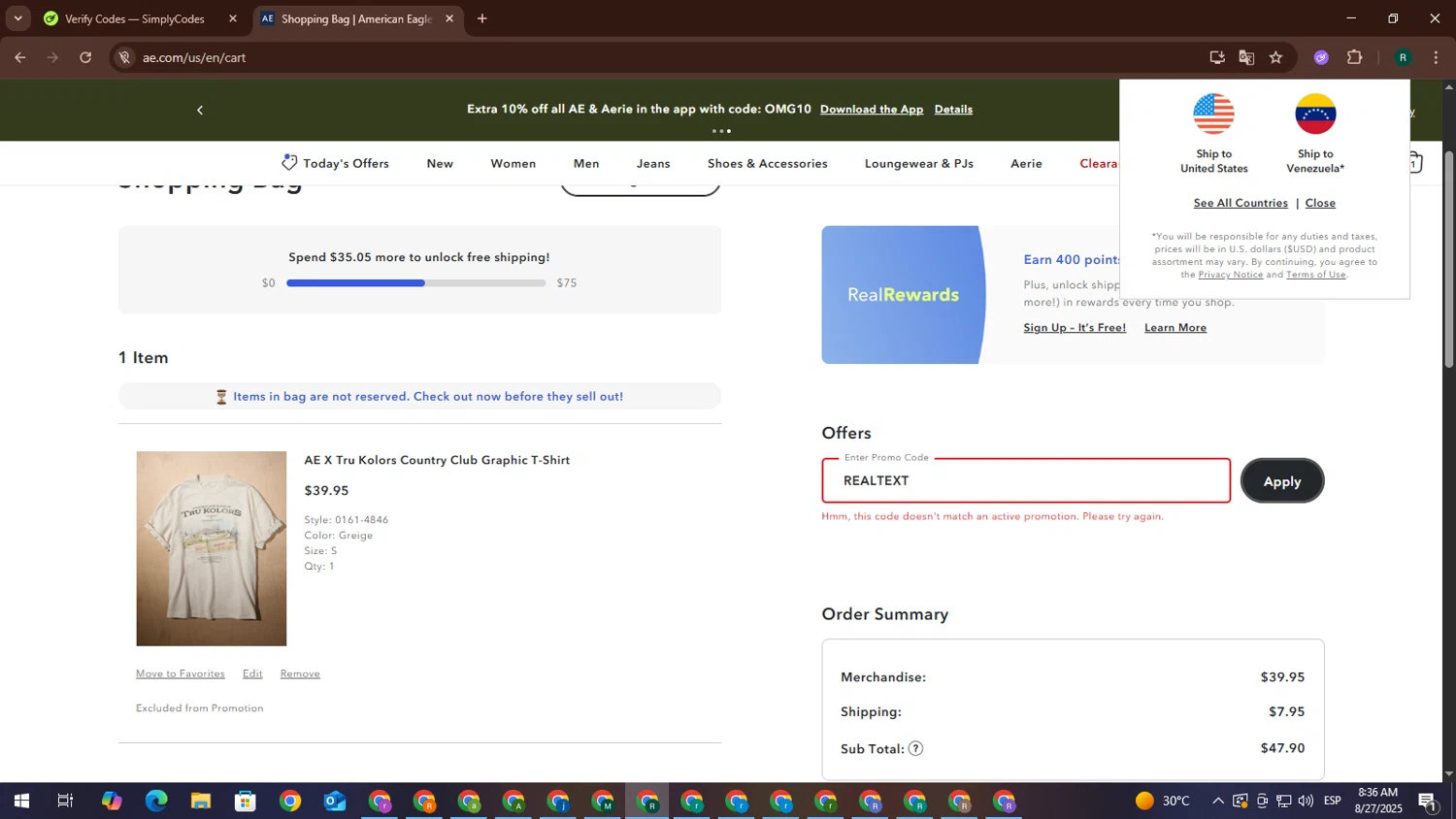1456x819 pixels.
Task: Open Today's Offers menu
Action: [336, 163]
